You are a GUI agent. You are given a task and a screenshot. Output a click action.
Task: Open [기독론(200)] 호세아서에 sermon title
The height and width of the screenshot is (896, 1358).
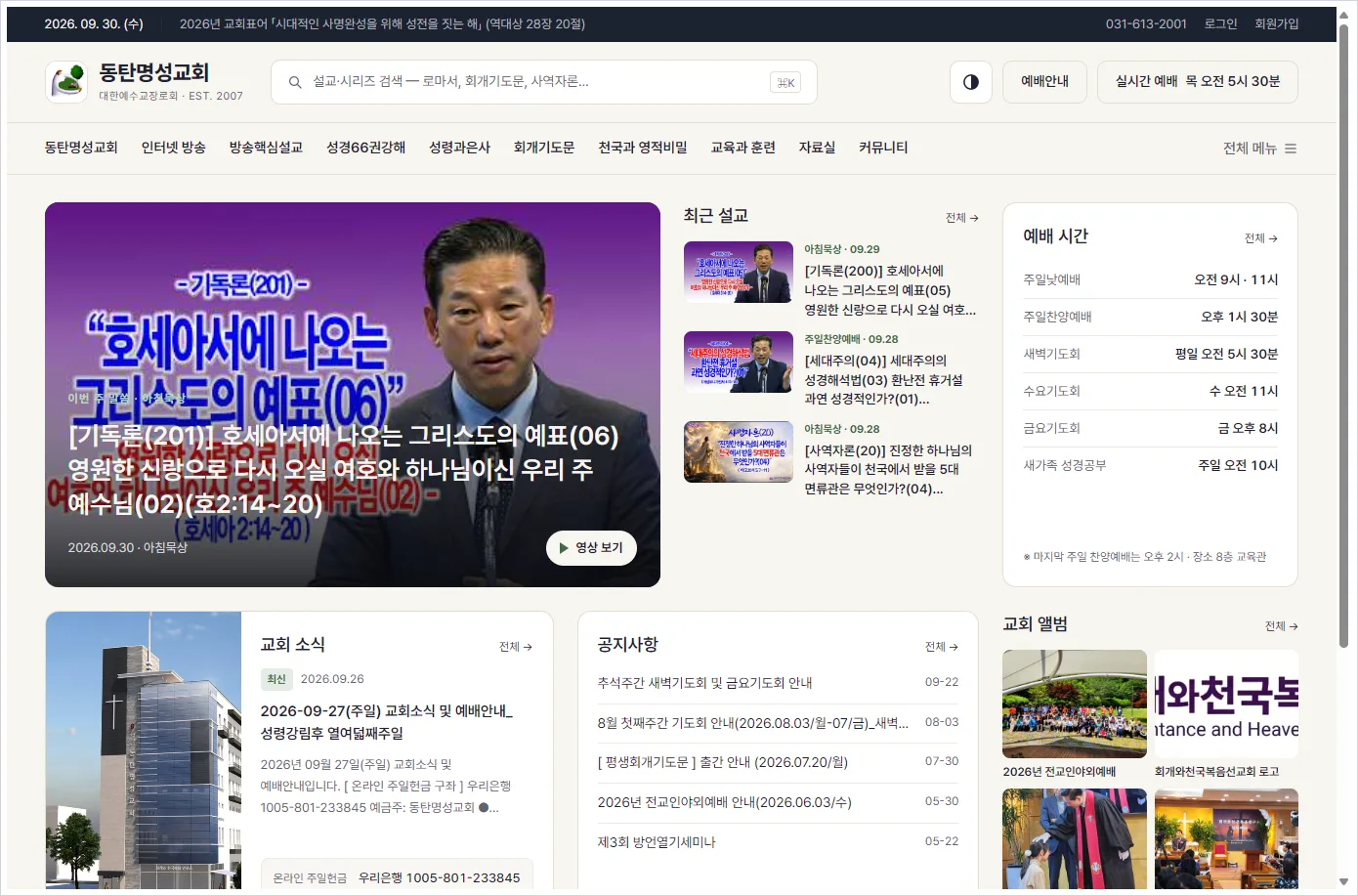tap(890, 290)
